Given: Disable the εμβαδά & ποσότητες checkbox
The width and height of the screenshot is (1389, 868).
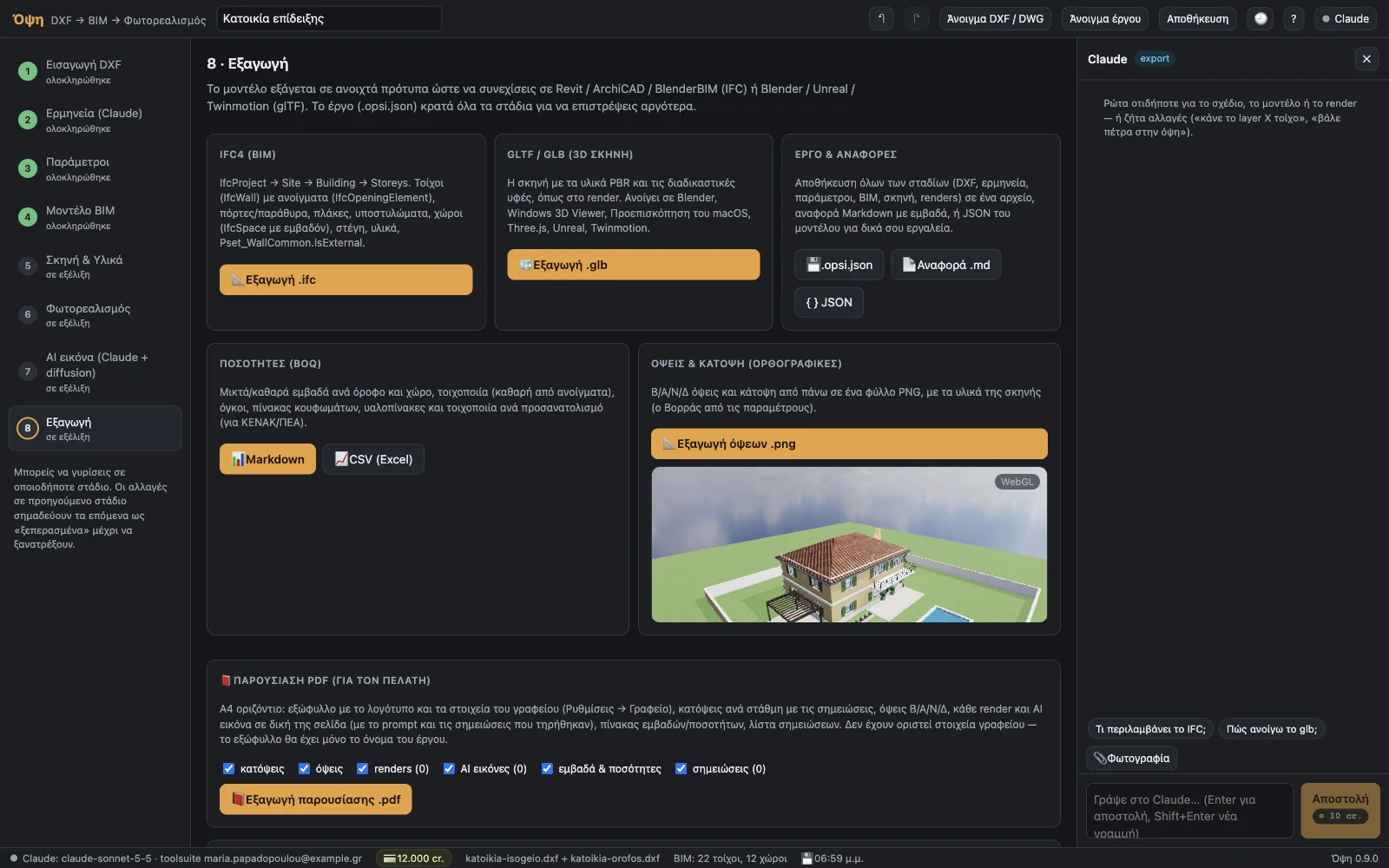Looking at the screenshot, I should pos(547,768).
